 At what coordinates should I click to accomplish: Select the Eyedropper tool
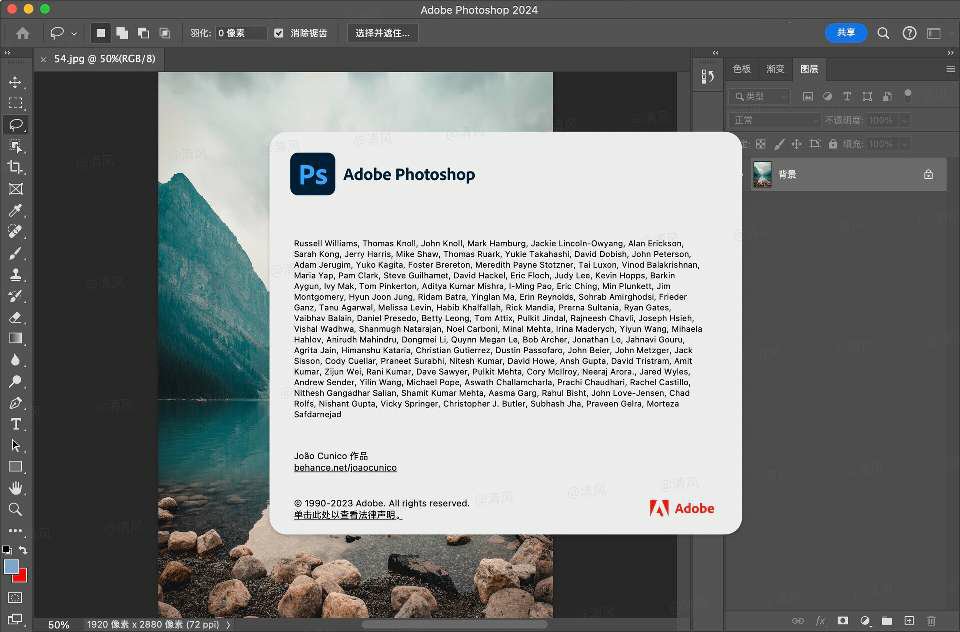click(x=15, y=210)
